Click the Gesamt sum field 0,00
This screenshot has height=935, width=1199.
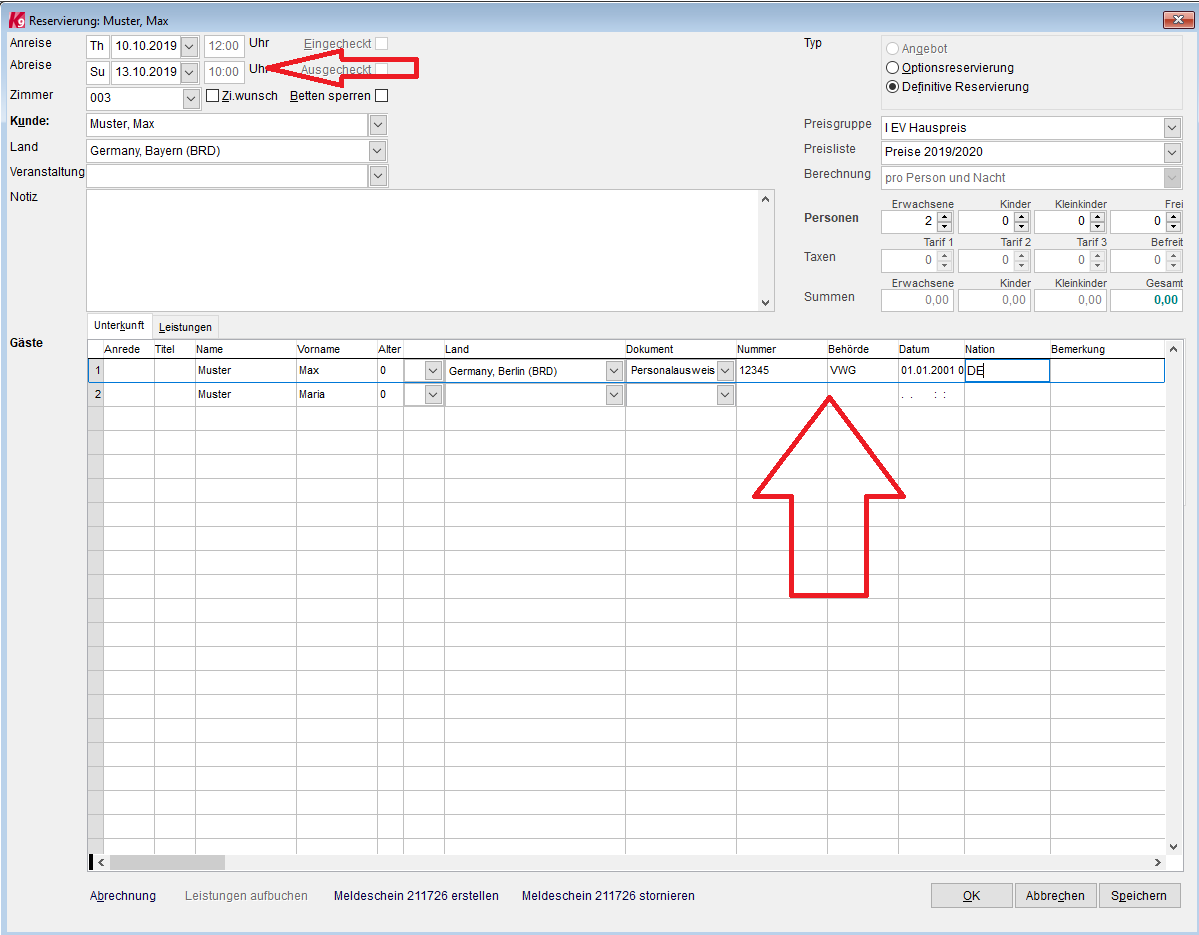coord(1145,300)
